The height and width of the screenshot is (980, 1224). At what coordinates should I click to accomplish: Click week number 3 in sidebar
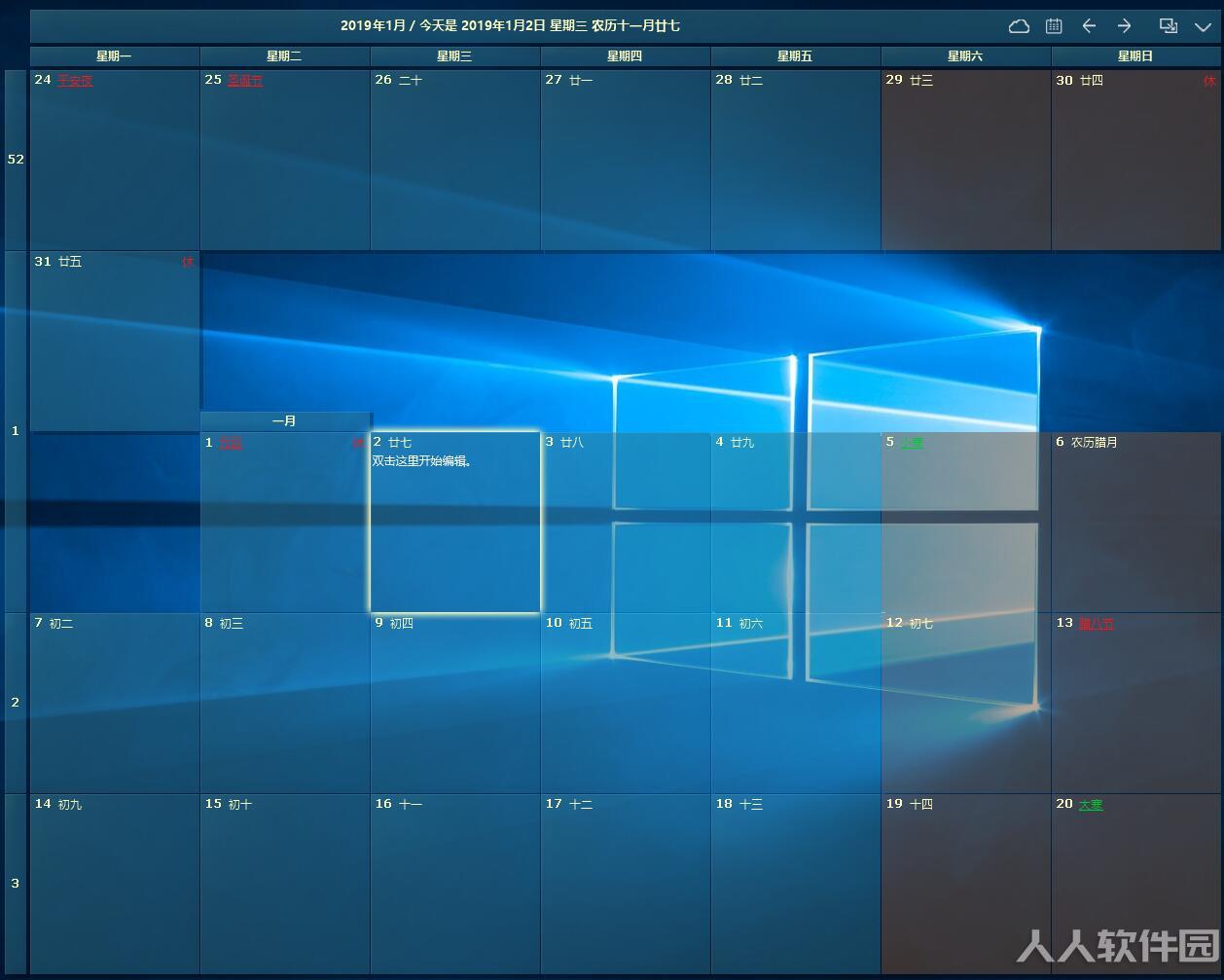pos(16,884)
